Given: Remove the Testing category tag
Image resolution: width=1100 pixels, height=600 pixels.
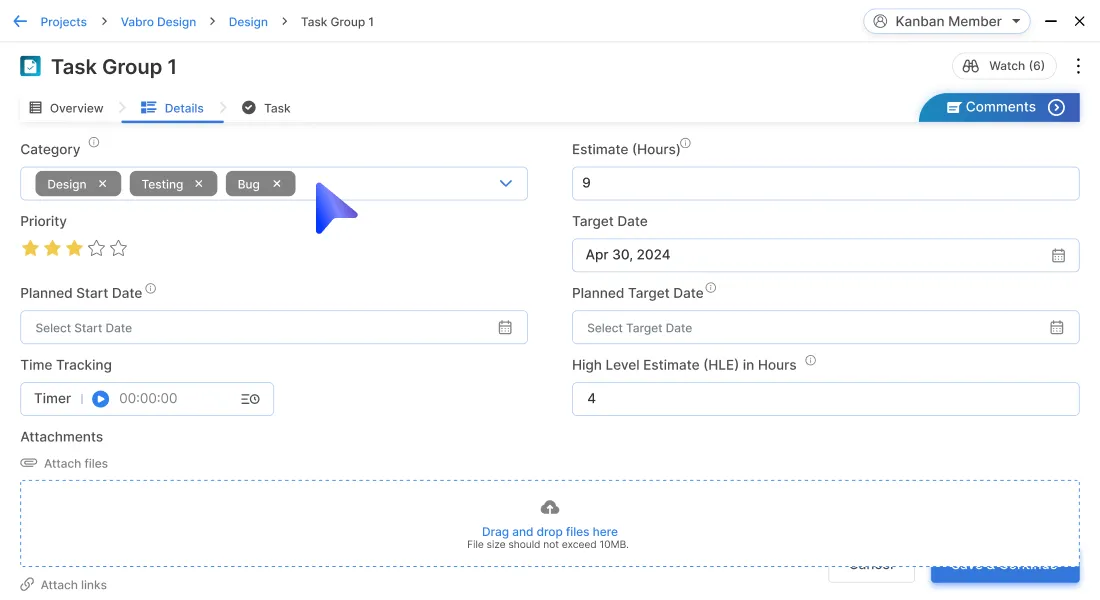Looking at the screenshot, I should 198,184.
